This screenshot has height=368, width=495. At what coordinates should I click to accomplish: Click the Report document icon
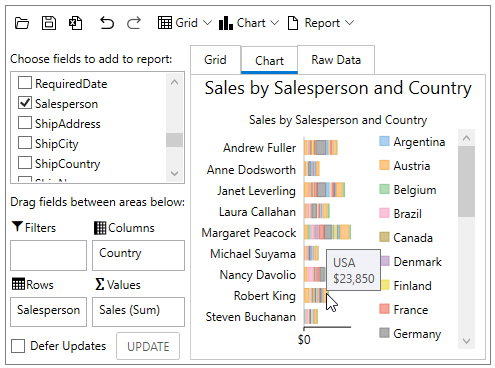tap(293, 23)
